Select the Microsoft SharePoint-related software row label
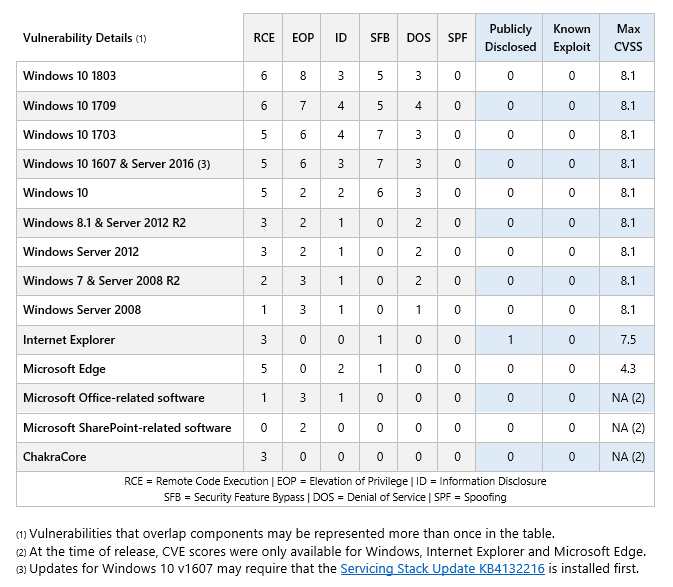The height and width of the screenshot is (587, 673). [x=127, y=428]
